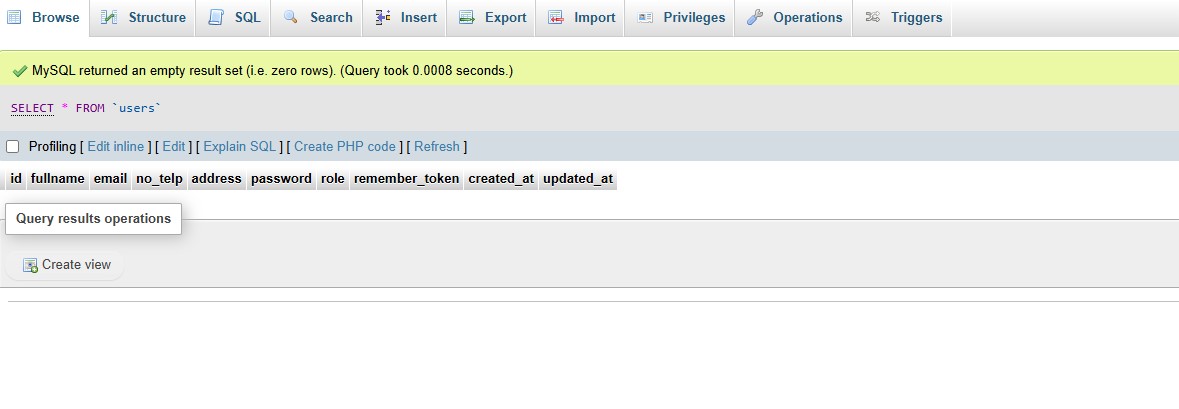Click the SQL tab icon
This screenshot has height=409, width=1179.
[216, 17]
